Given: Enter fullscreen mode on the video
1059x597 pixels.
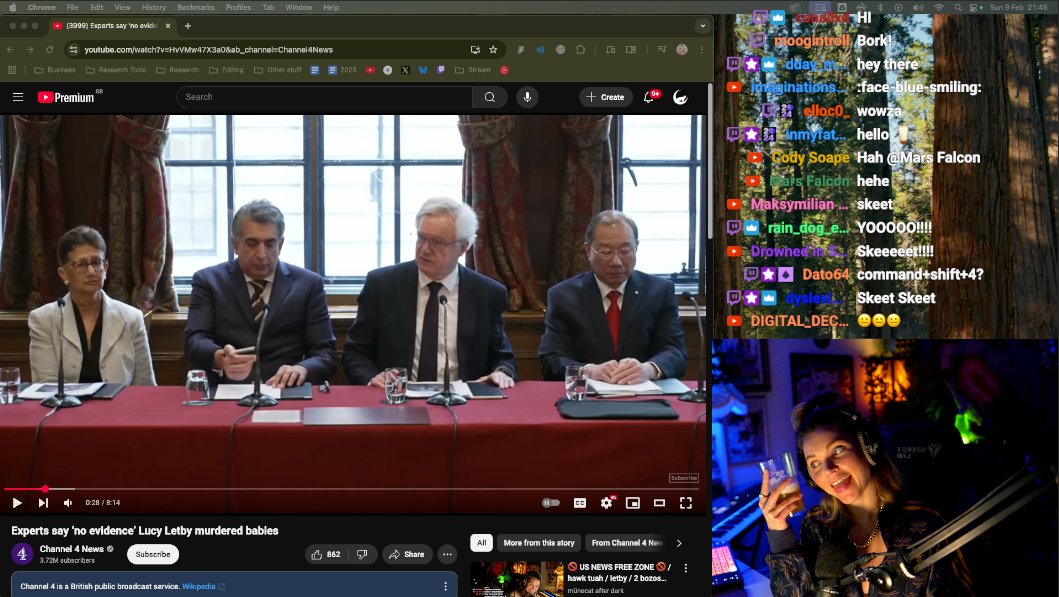Looking at the screenshot, I should (686, 503).
